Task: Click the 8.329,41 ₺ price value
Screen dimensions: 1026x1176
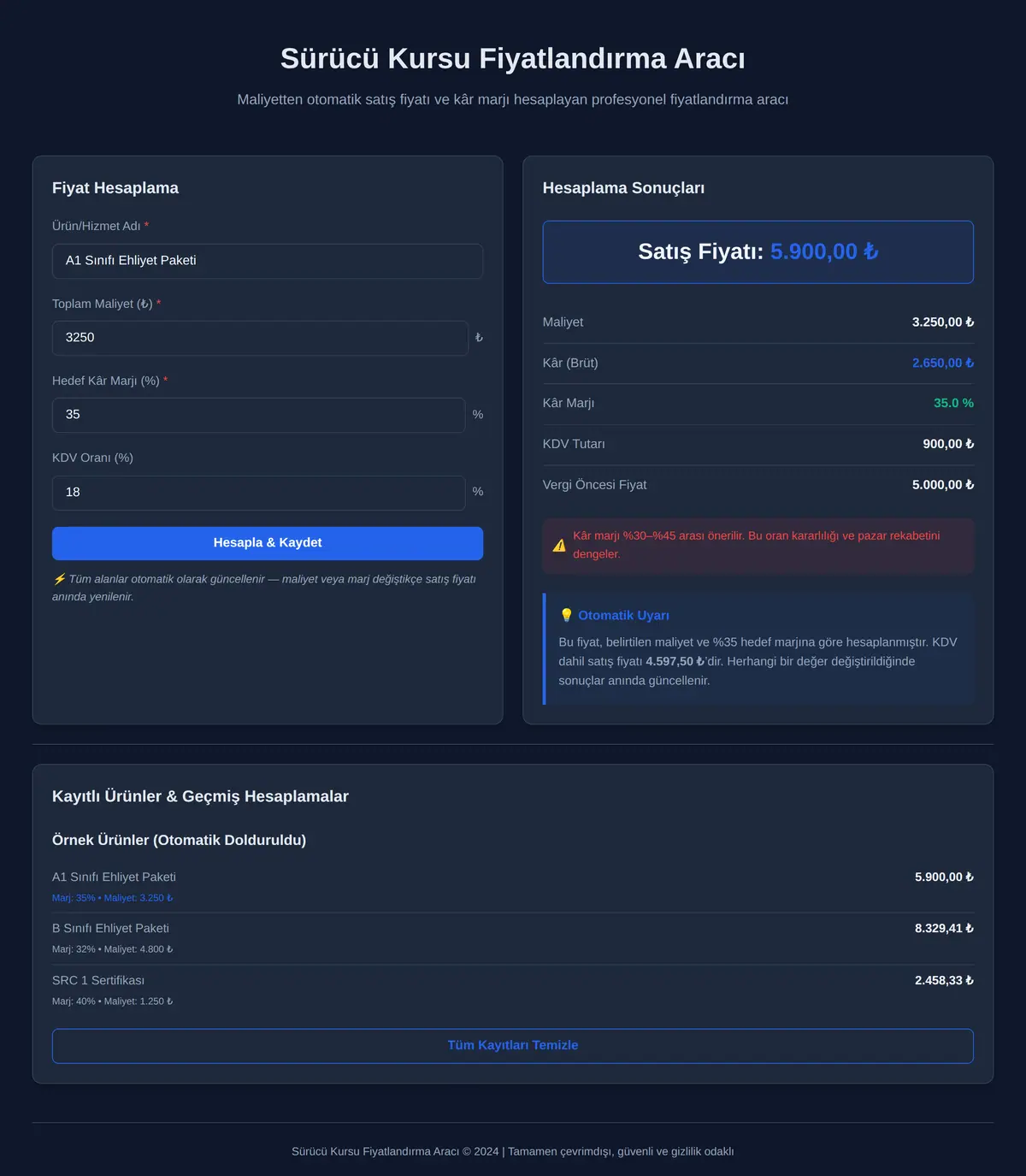Action: point(944,929)
